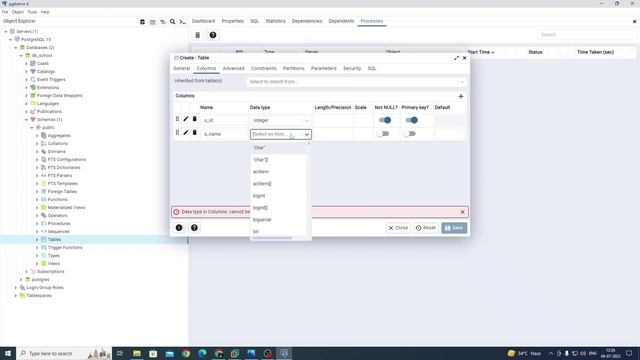Click Task View icon on taskbar
This screenshot has width=640, height=360.
click(x=120, y=353)
